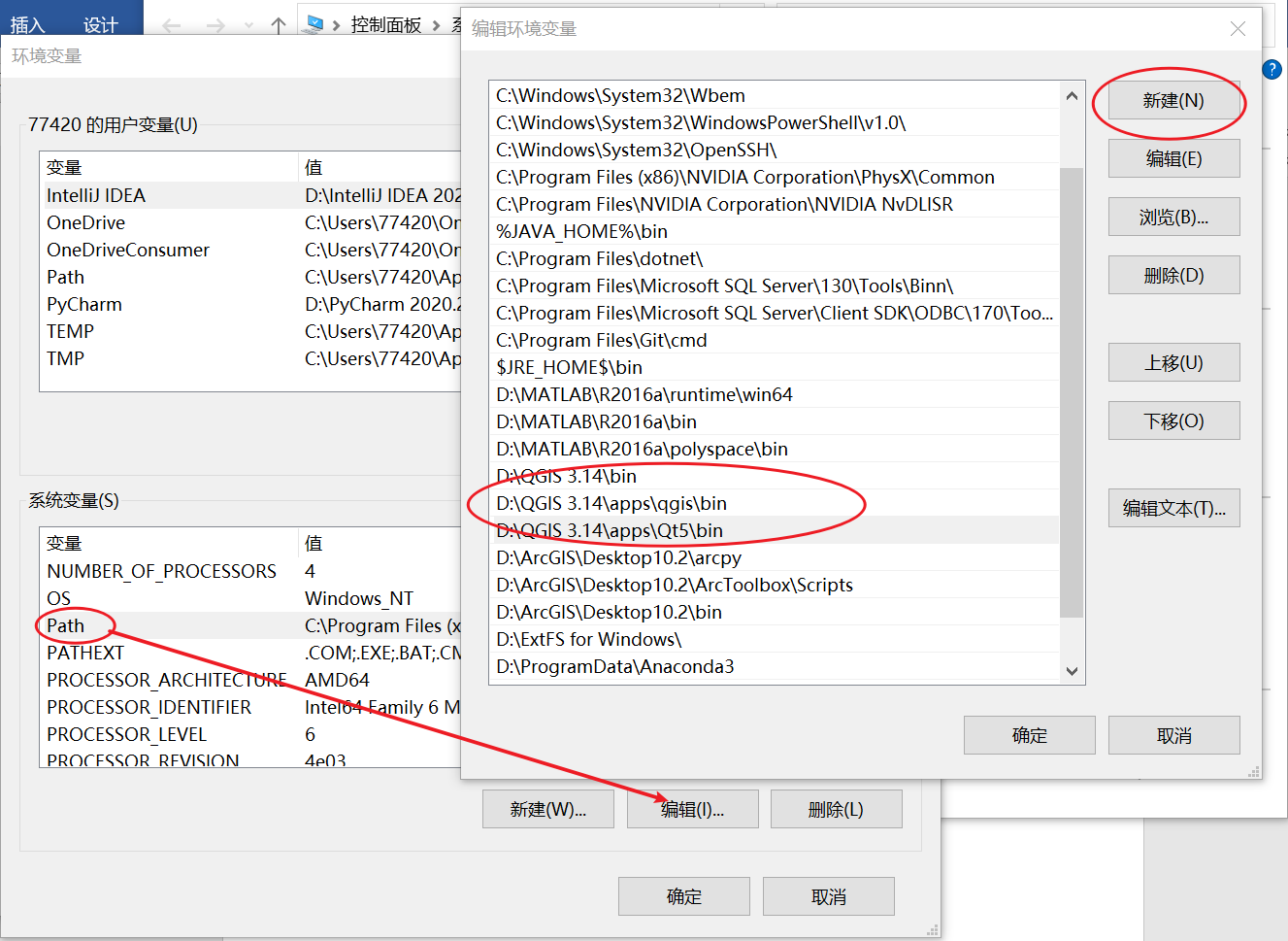Click 新建(W)... under system variables

(x=547, y=809)
